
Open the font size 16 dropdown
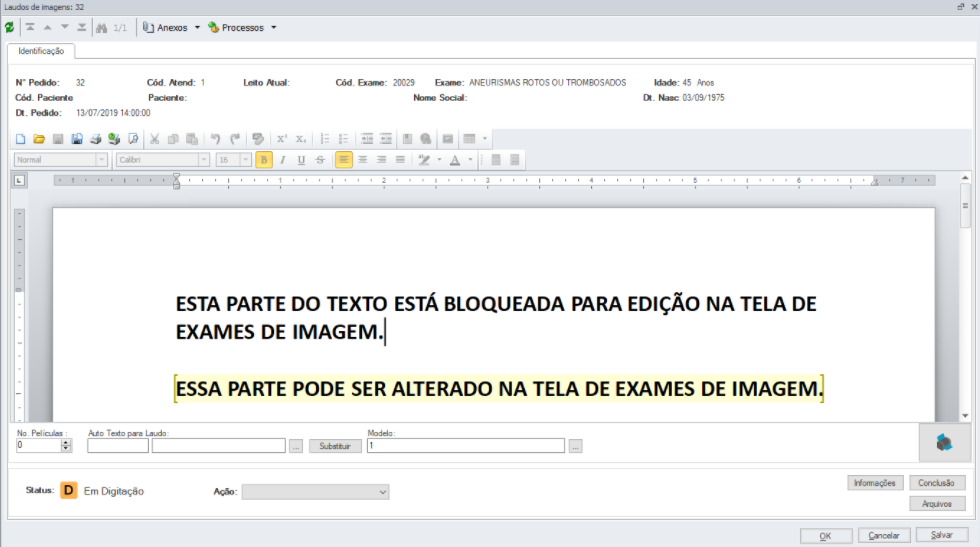246,160
